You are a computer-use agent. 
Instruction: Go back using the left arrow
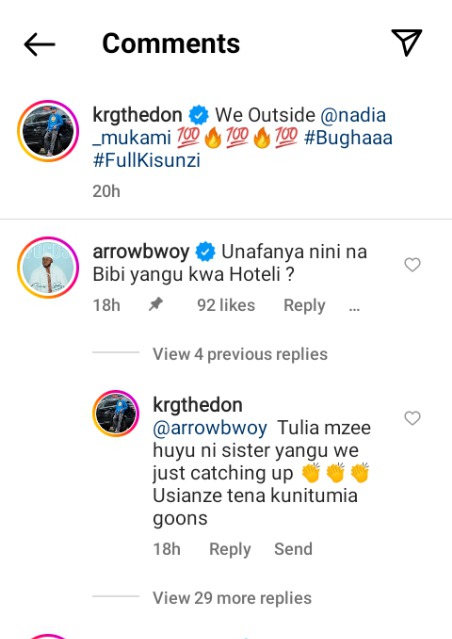tap(40, 44)
